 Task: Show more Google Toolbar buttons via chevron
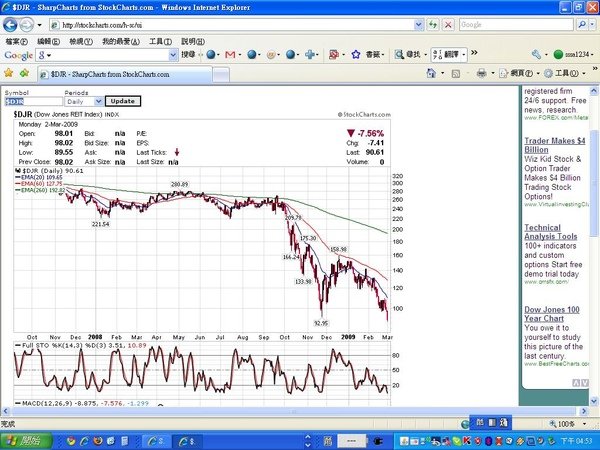pyautogui.click(x=474, y=52)
